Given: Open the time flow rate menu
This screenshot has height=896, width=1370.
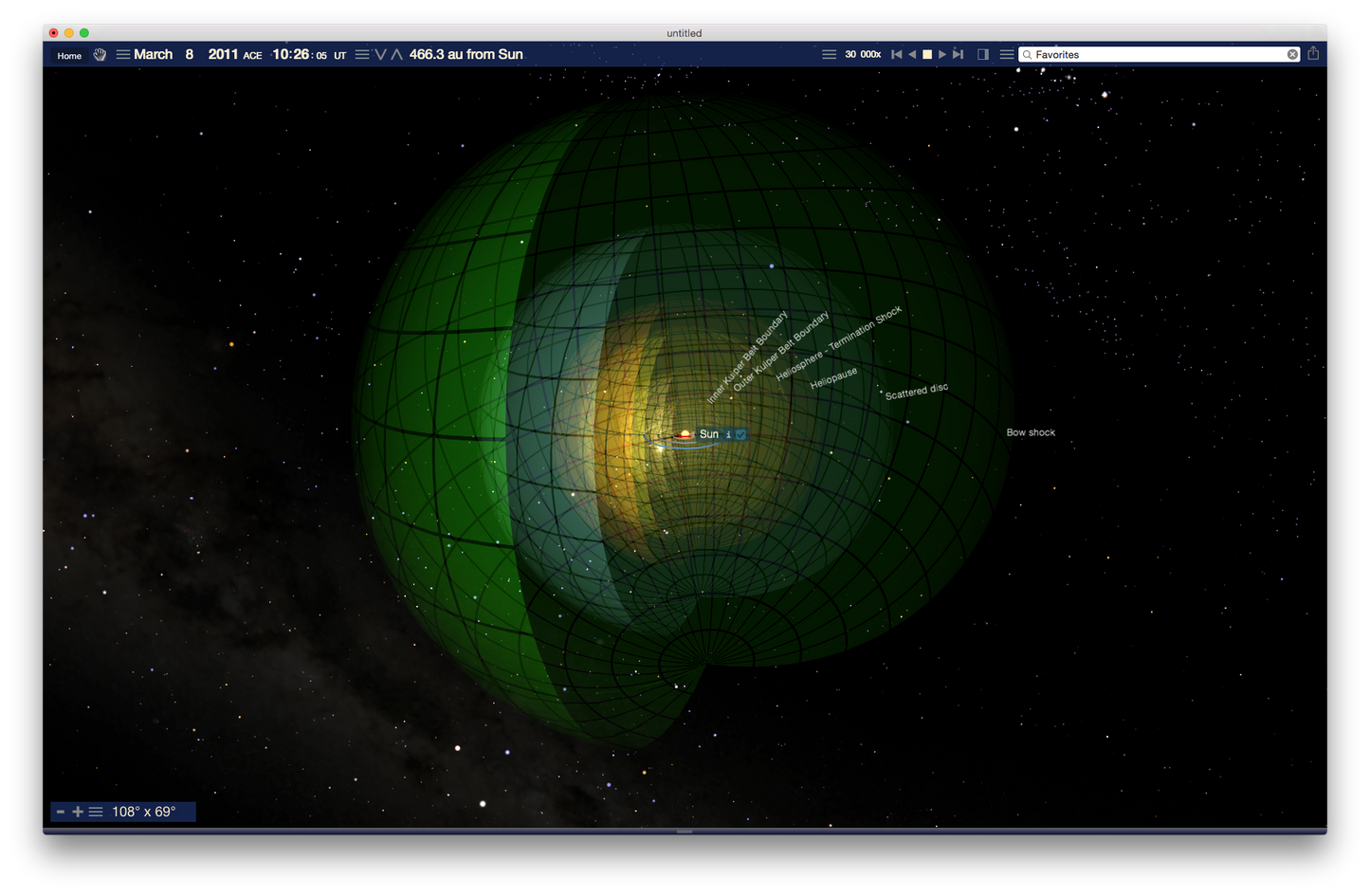Looking at the screenshot, I should (x=829, y=55).
